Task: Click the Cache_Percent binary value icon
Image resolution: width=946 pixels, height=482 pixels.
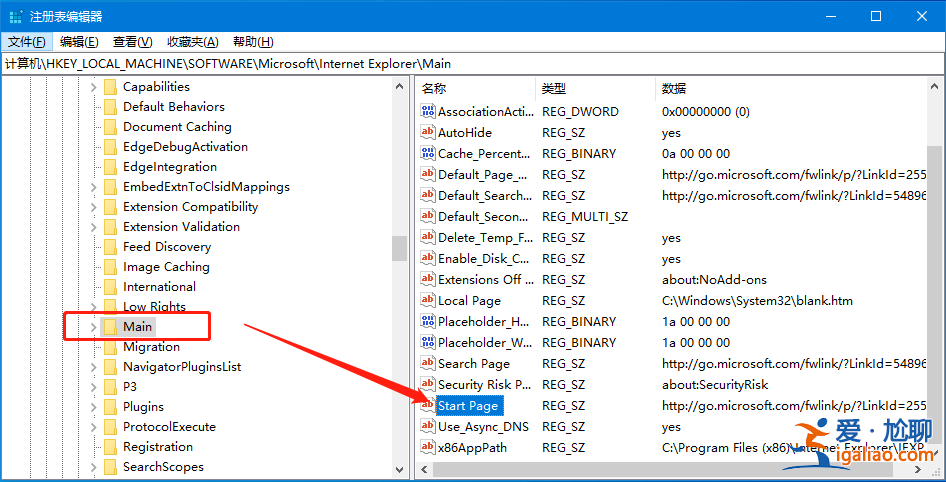Action: (428, 154)
